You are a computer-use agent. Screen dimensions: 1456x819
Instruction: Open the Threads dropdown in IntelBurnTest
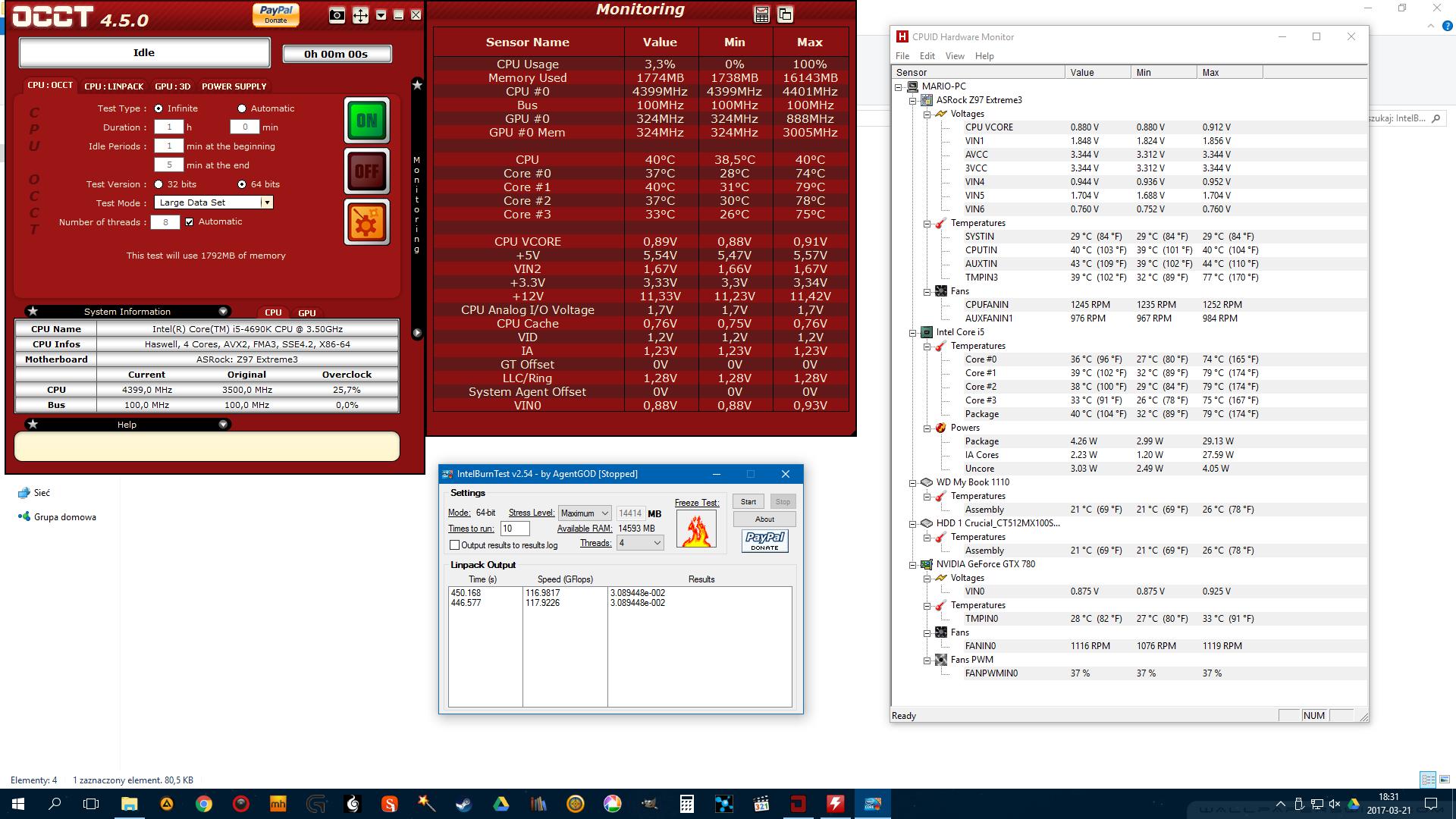[640, 543]
